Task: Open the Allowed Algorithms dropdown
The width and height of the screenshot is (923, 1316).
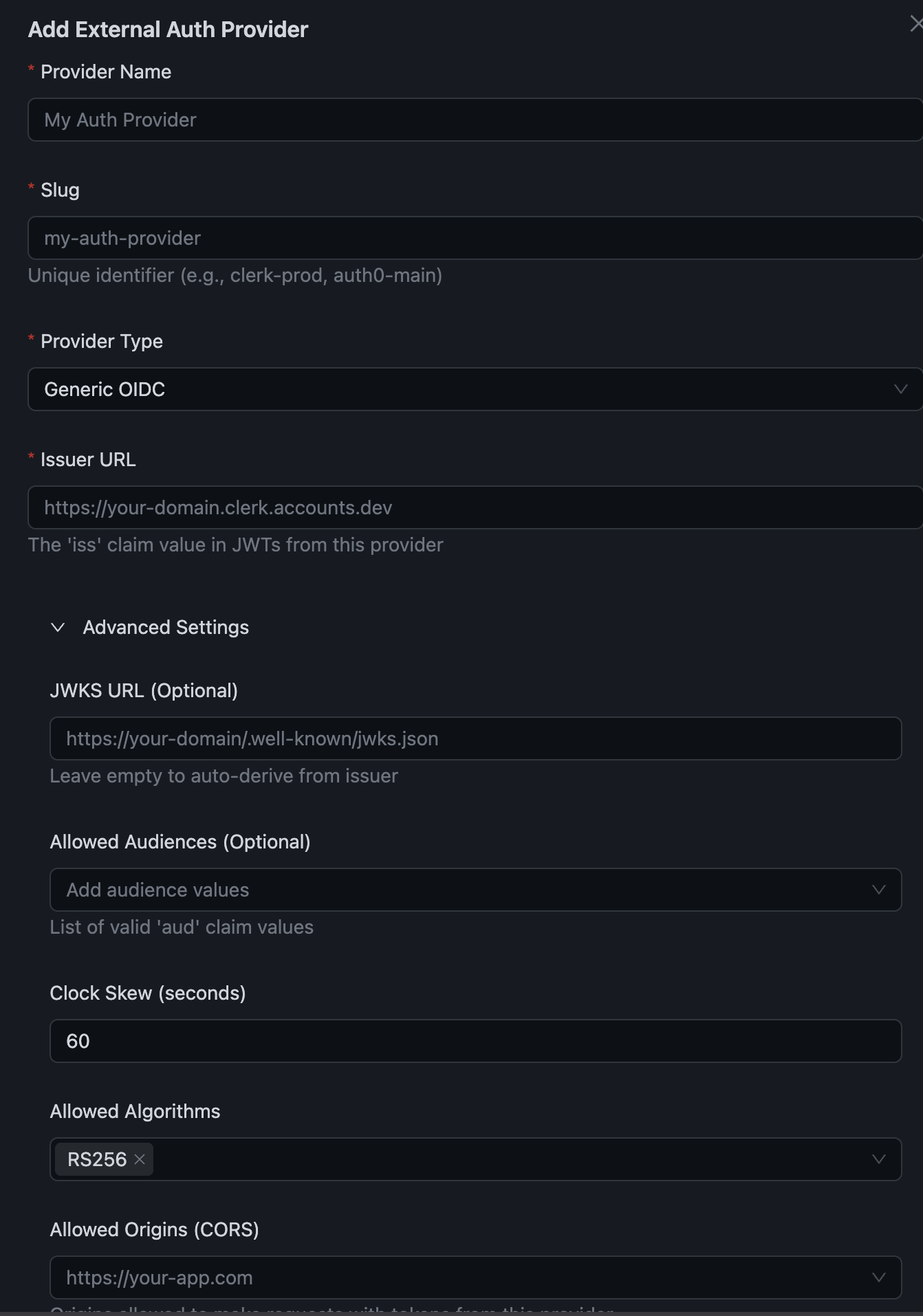Action: coord(475,1159)
